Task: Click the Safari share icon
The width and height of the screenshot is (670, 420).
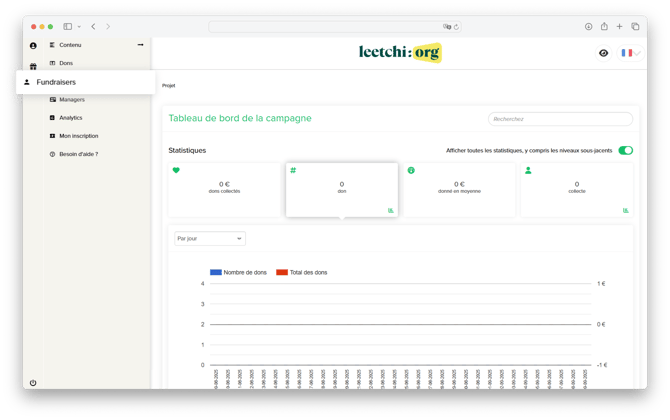Action: click(x=604, y=26)
